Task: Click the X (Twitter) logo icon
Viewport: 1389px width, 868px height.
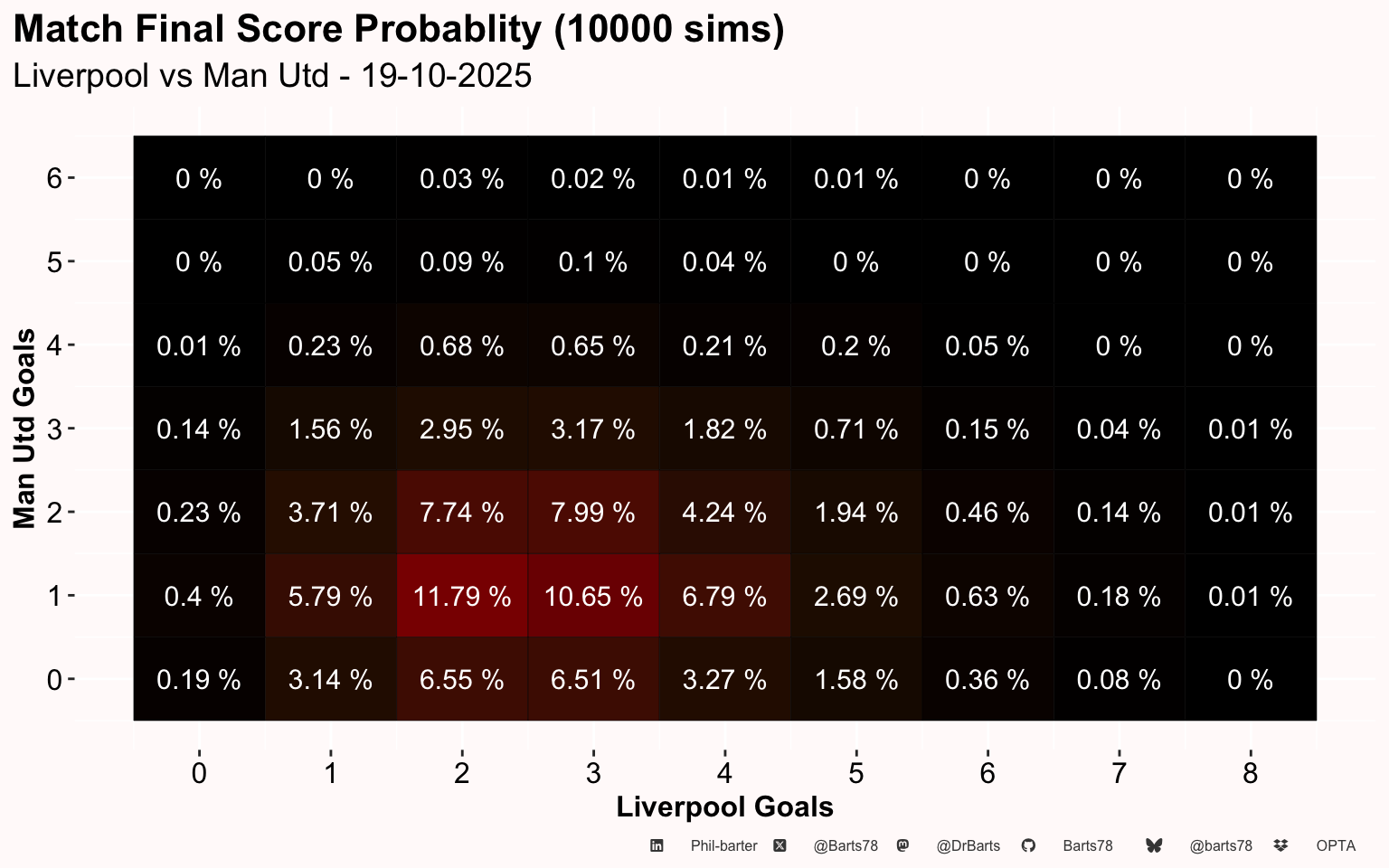Action: tap(780, 845)
